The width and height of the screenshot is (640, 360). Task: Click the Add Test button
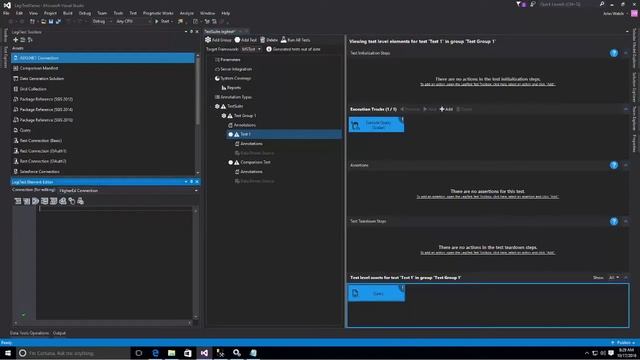246,40
